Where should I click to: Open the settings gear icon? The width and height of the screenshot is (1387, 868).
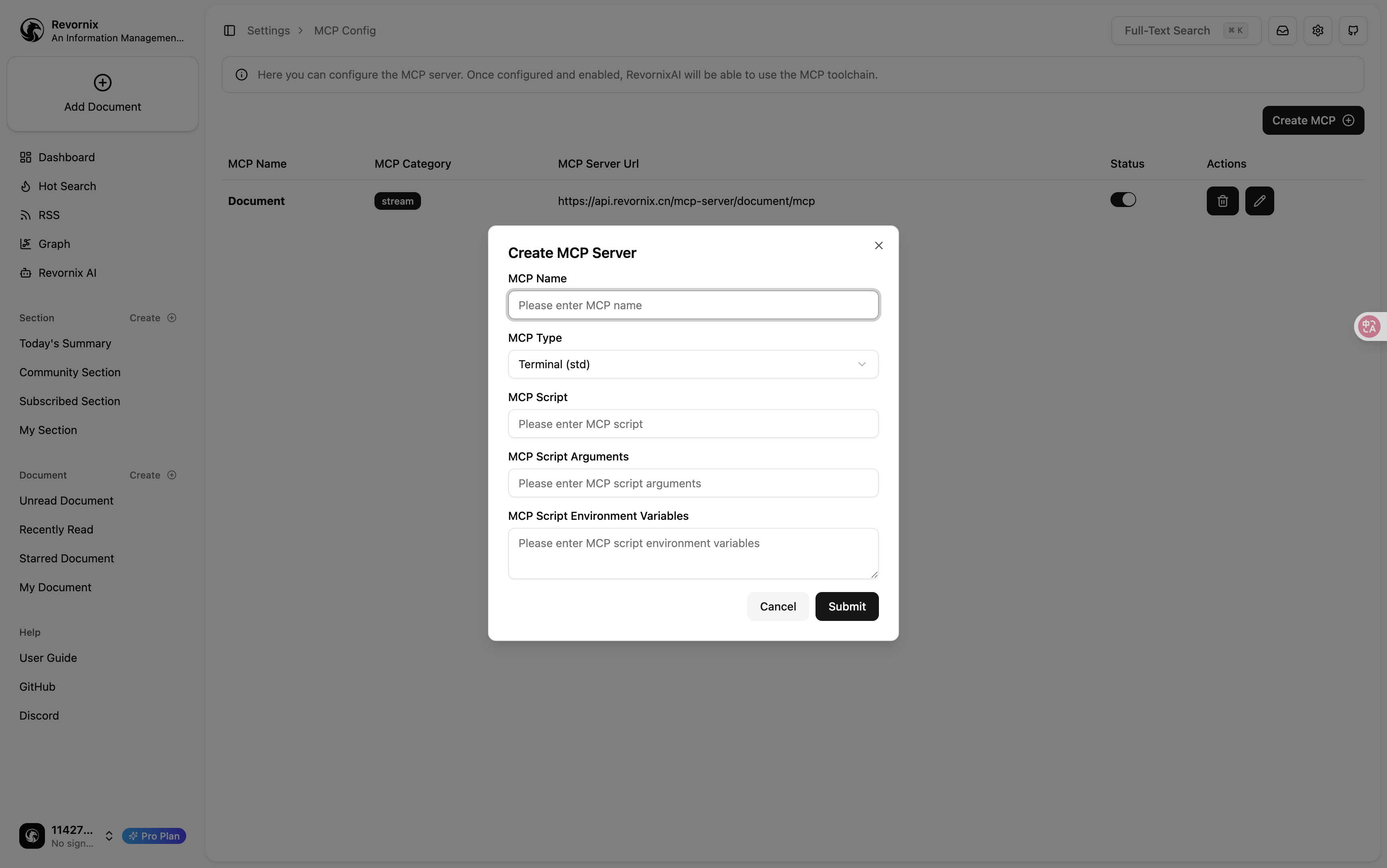tap(1318, 30)
